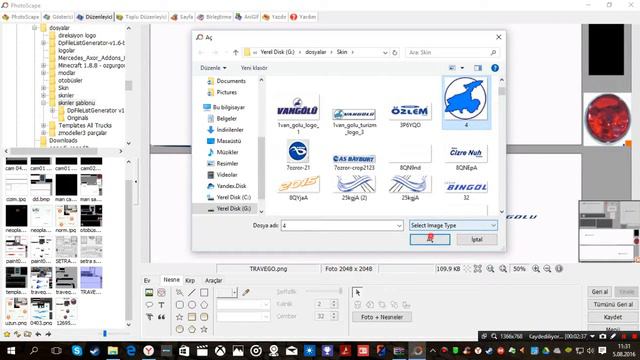Screen dimensions: 640x360
Task: Select the 3P6YQO Özlem thumbnail
Action: click(410, 115)
